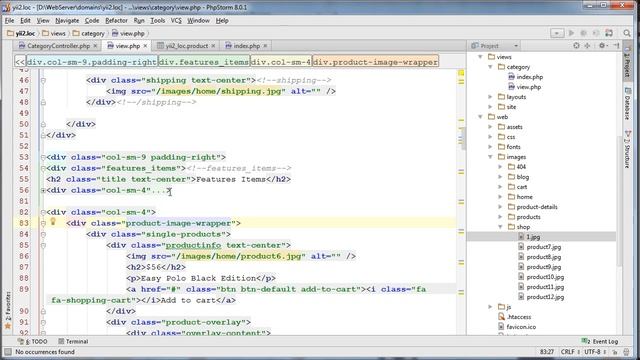Image resolution: width=640 pixels, height=360 pixels.
Task: Open the Structure side tool window
Action: (x=627, y=149)
